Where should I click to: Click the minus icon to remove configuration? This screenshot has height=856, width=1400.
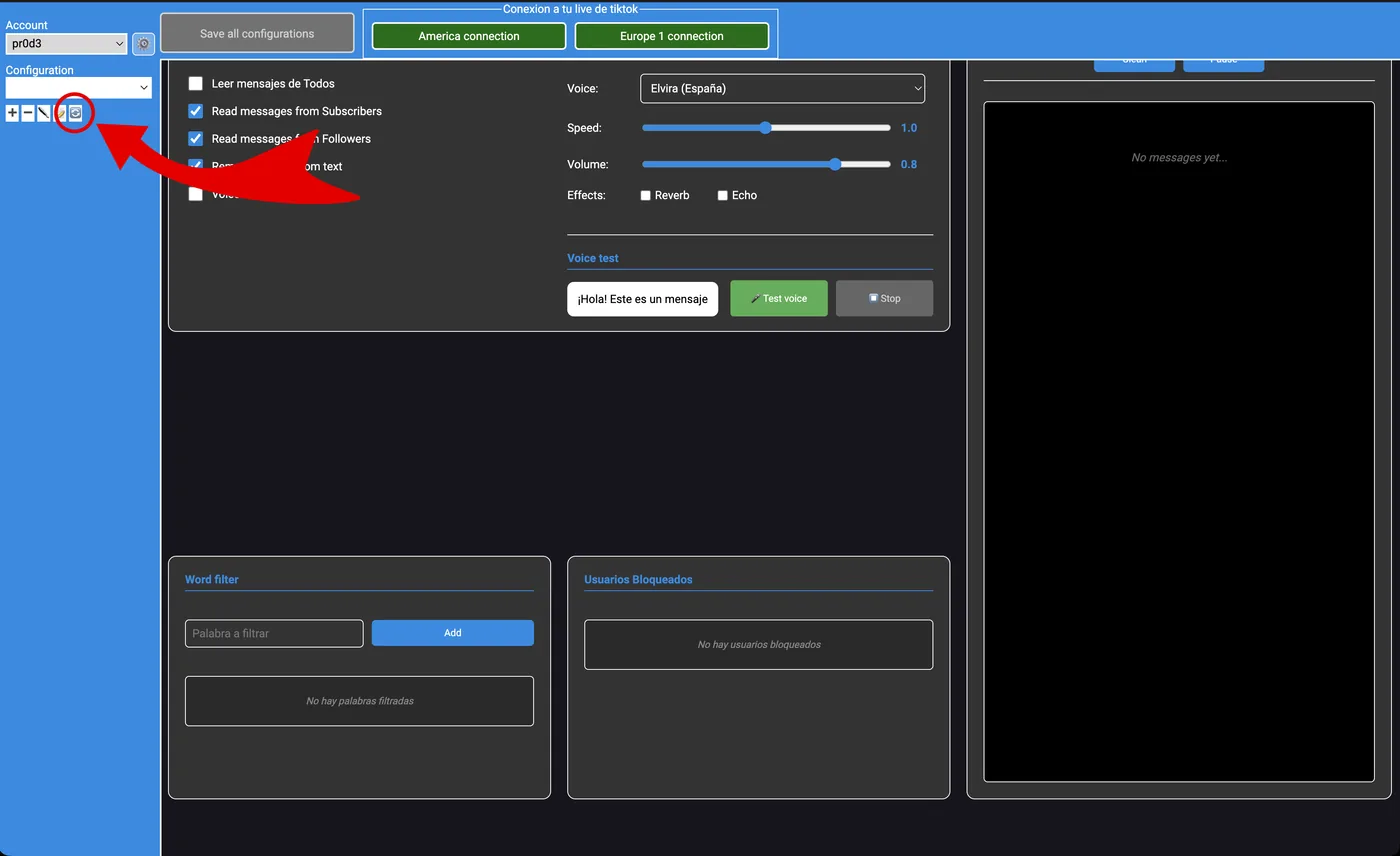(x=28, y=114)
